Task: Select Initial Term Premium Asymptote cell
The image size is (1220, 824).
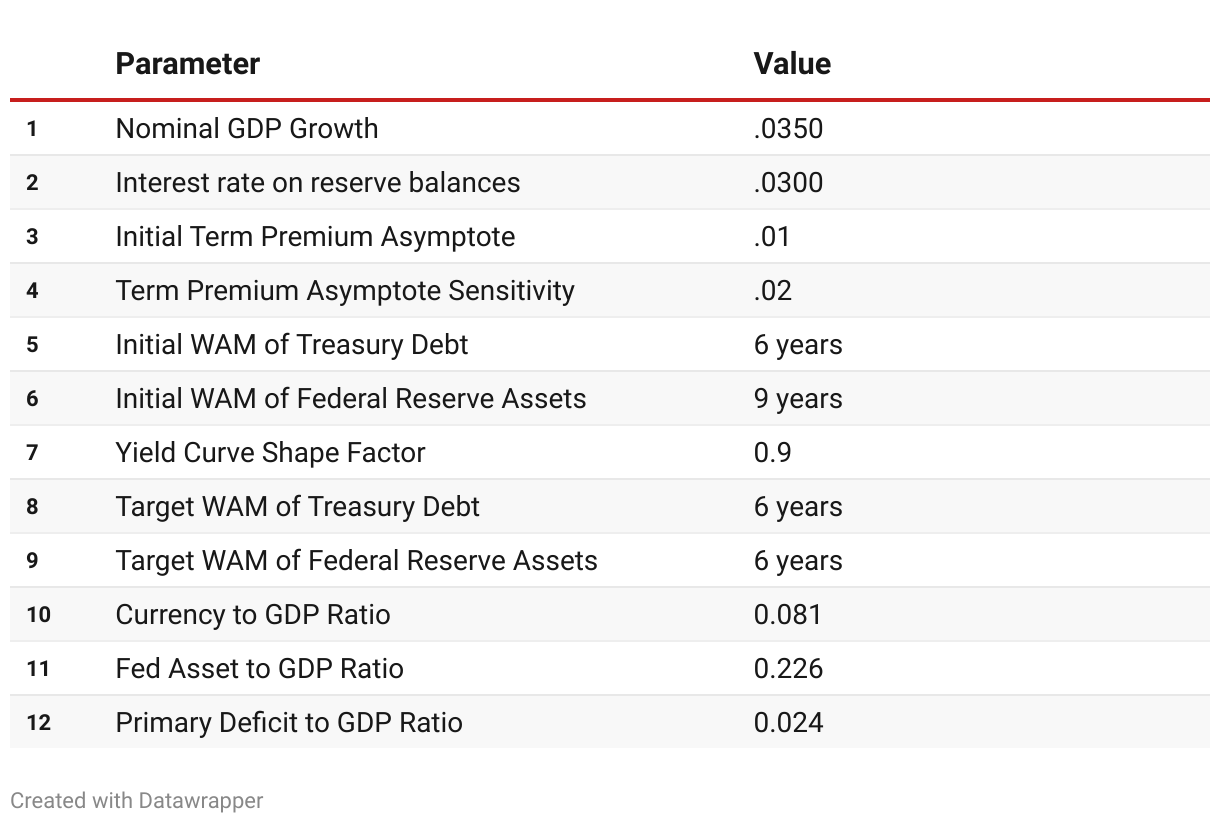Action: click(x=315, y=237)
